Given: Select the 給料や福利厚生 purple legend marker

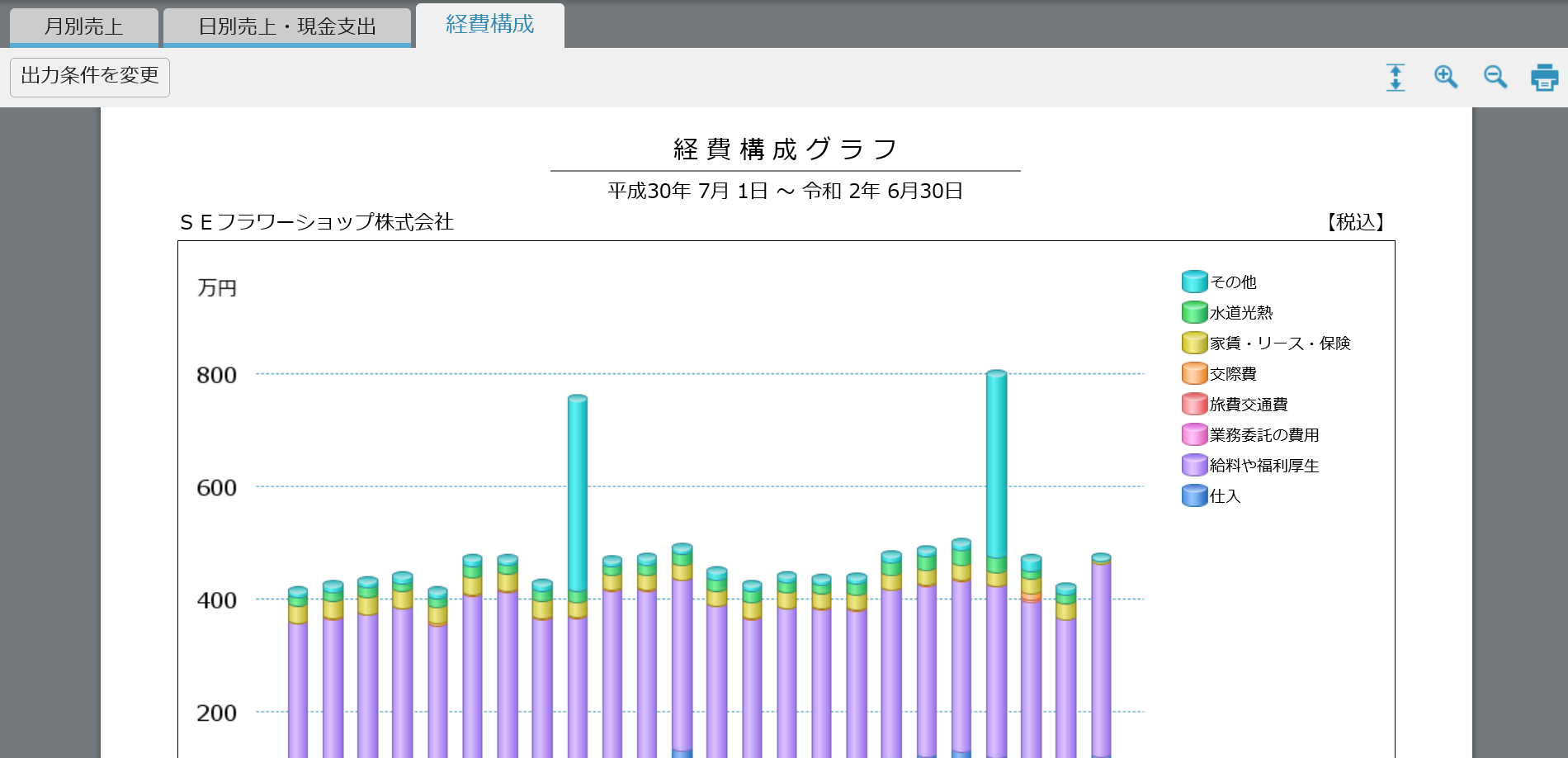Looking at the screenshot, I should pos(1194,466).
